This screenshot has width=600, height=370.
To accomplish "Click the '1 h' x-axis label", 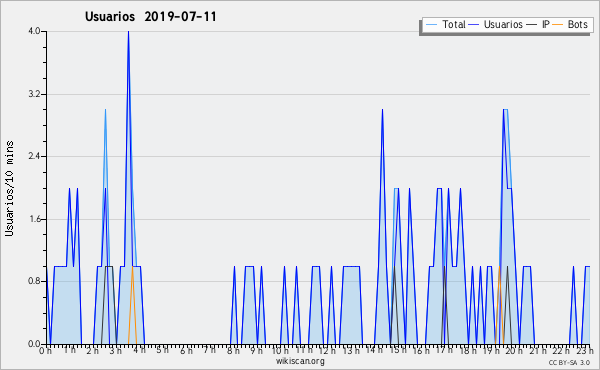I will [x=69, y=350].
